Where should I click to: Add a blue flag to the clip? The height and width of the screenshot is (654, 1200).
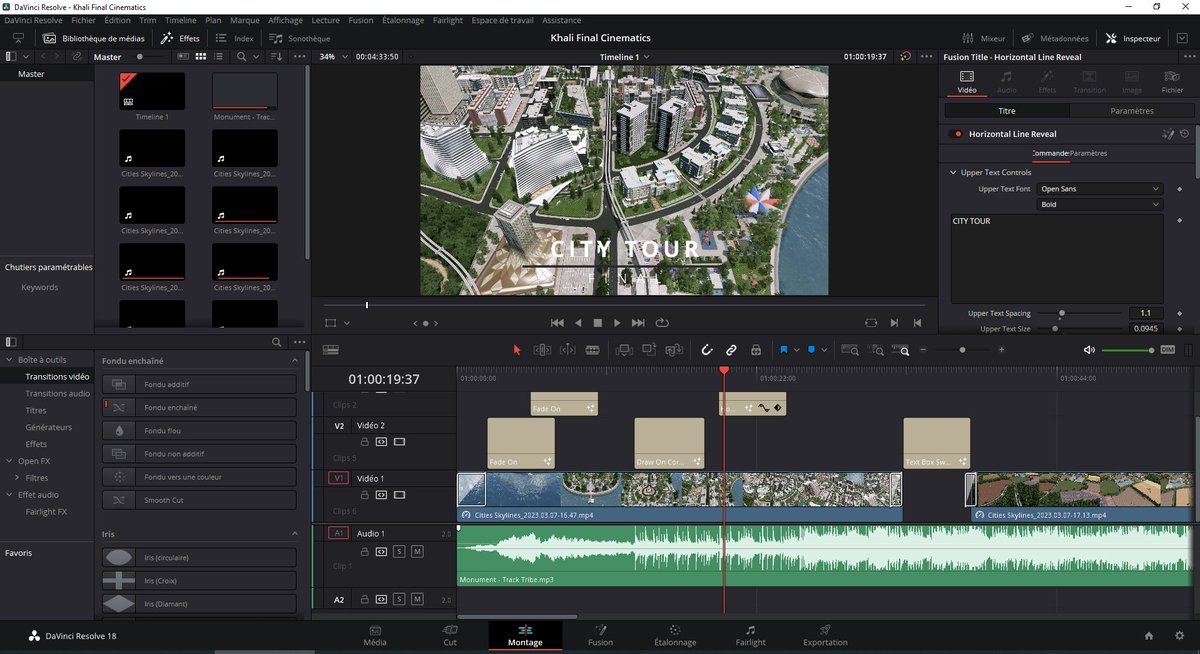click(x=784, y=350)
